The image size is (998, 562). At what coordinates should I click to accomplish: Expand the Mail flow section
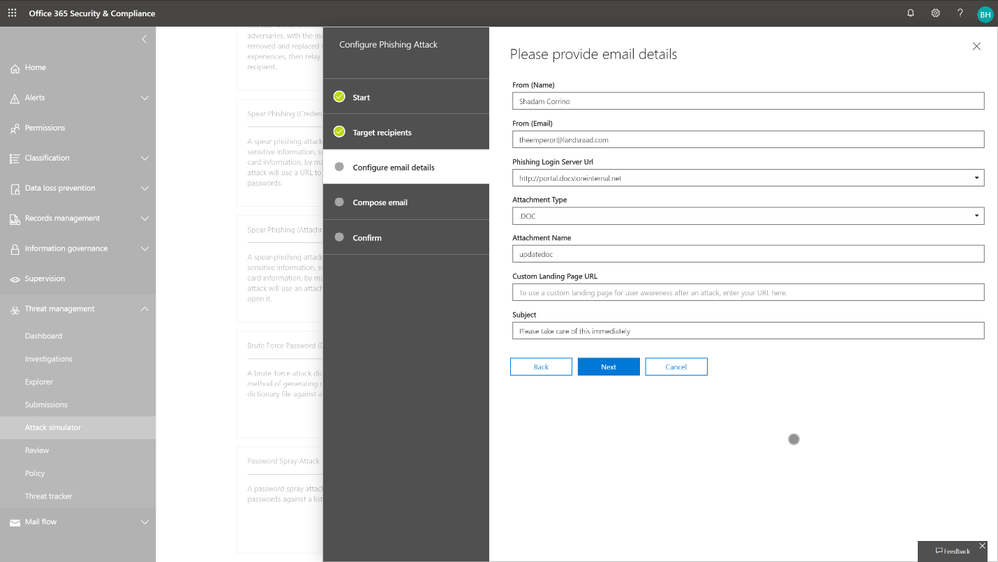click(x=144, y=522)
